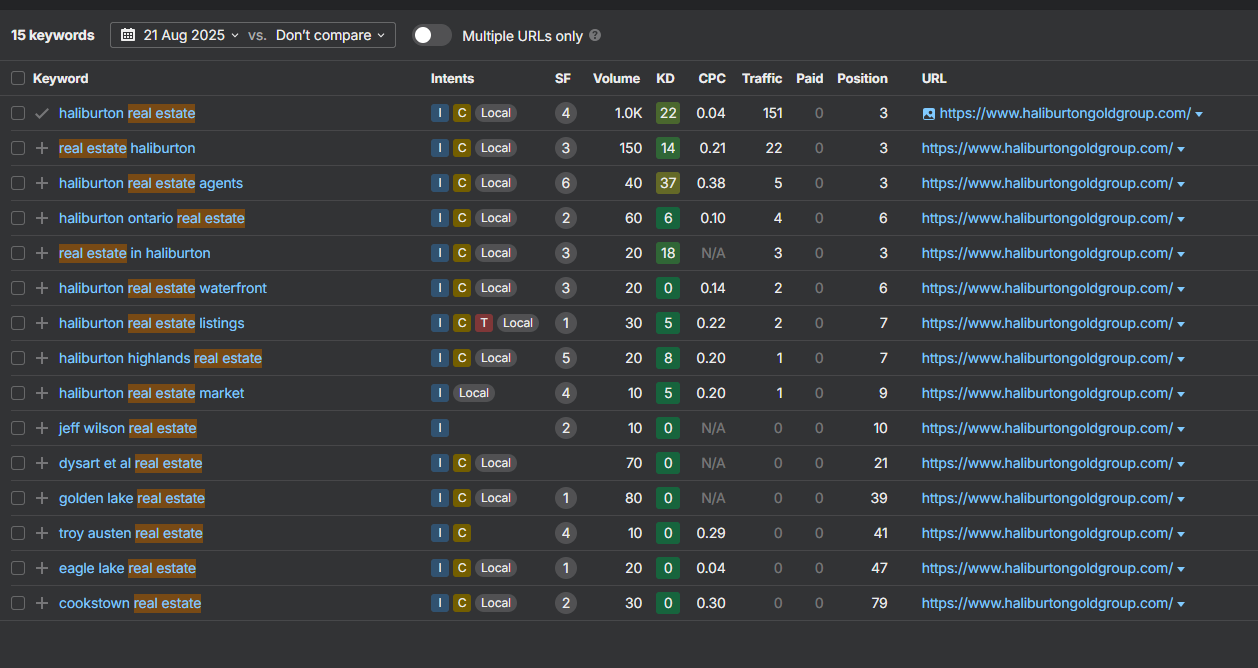Click the plus icon for cookstown real estate
The height and width of the screenshot is (668, 1258).
click(41, 603)
